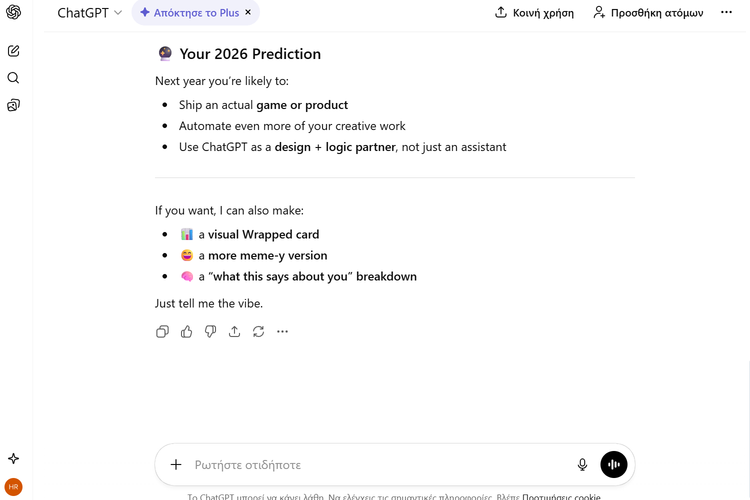Click the Κοινή χρήση share button
This screenshot has width=750, height=500.
point(535,13)
